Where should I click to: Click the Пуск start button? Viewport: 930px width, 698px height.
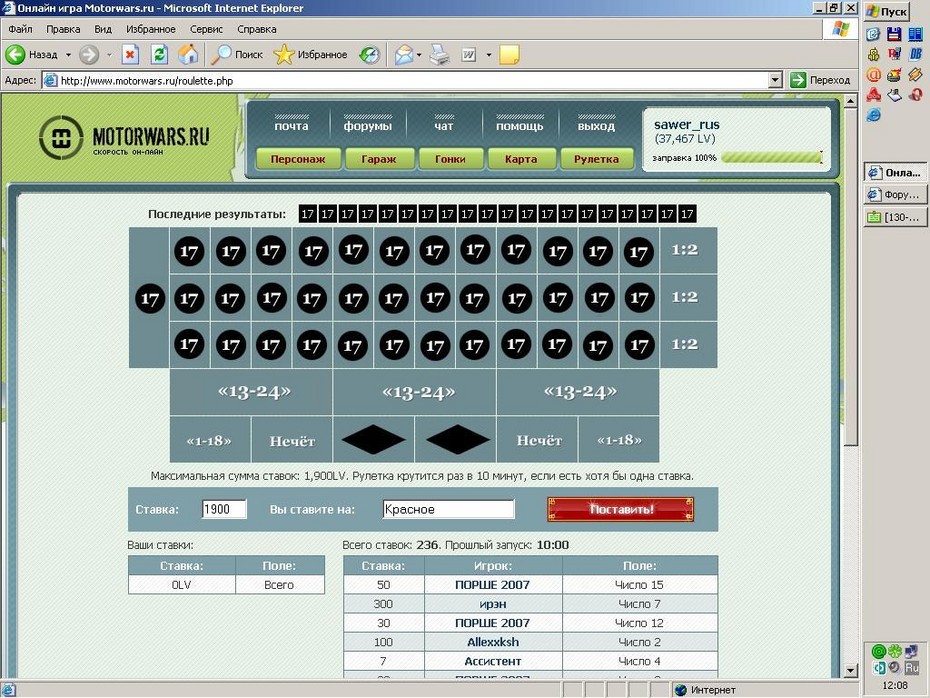click(887, 11)
